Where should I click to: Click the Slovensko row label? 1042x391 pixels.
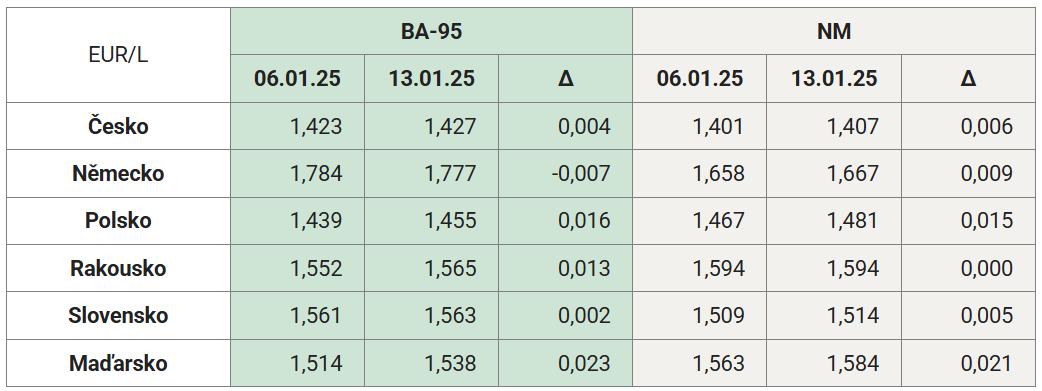pyautogui.click(x=118, y=315)
